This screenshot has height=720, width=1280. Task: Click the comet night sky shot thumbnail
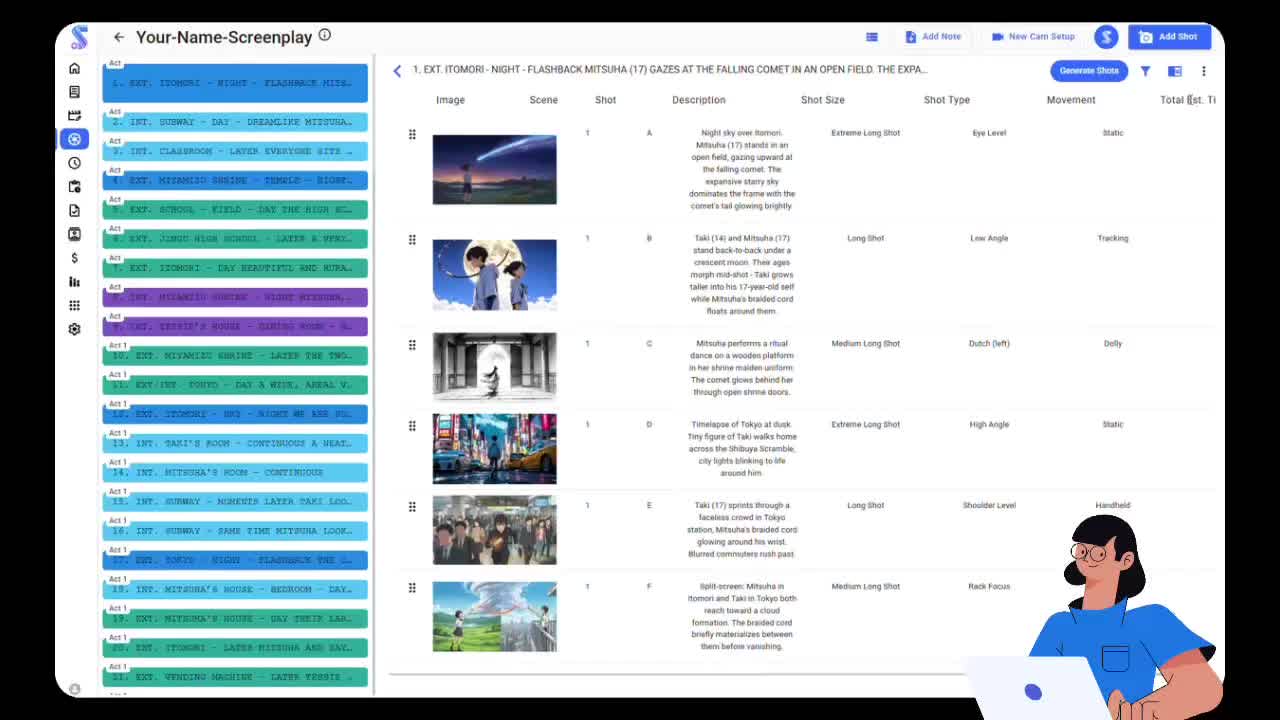494,168
